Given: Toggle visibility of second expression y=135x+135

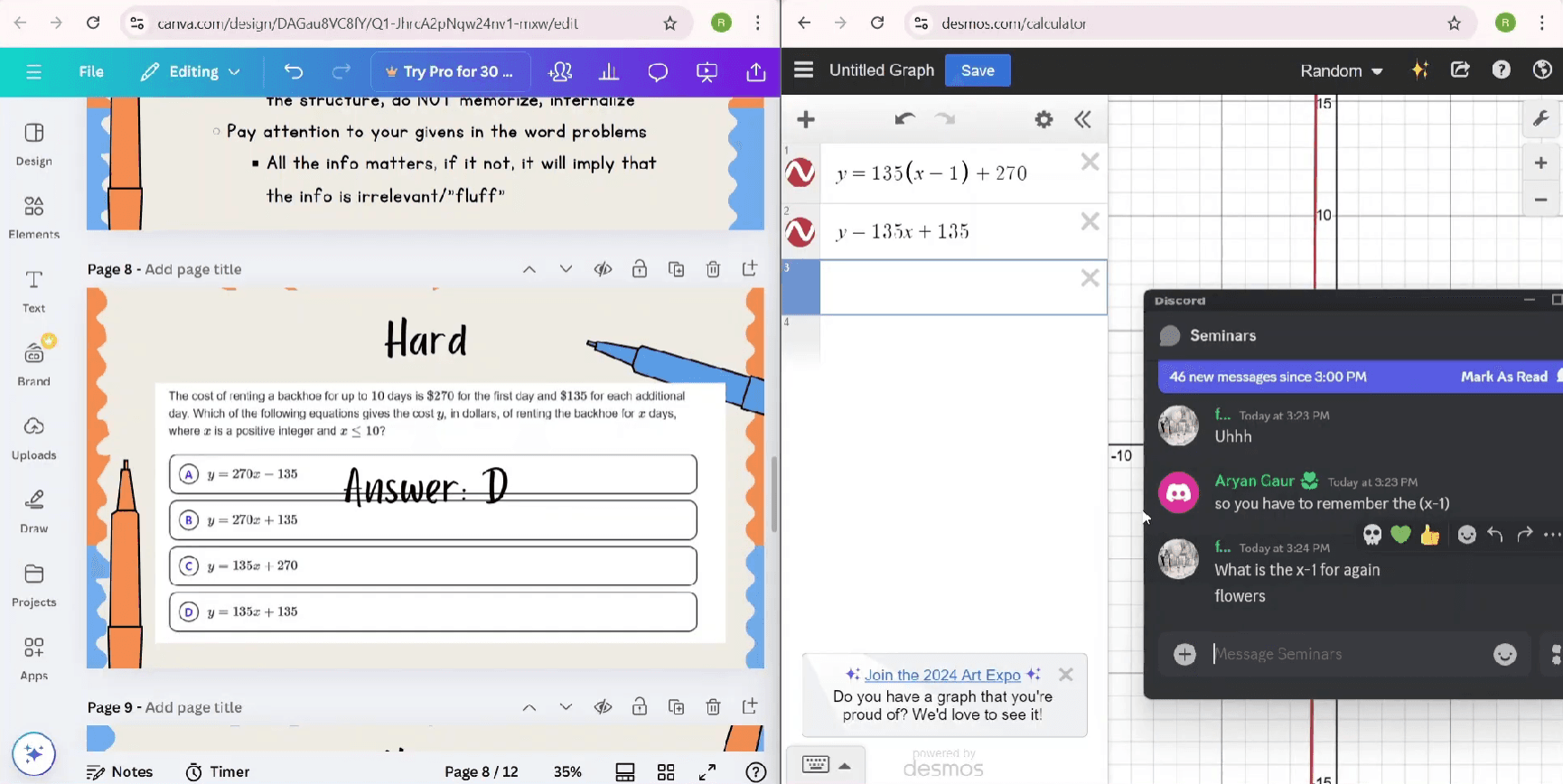Looking at the screenshot, I should pos(800,232).
